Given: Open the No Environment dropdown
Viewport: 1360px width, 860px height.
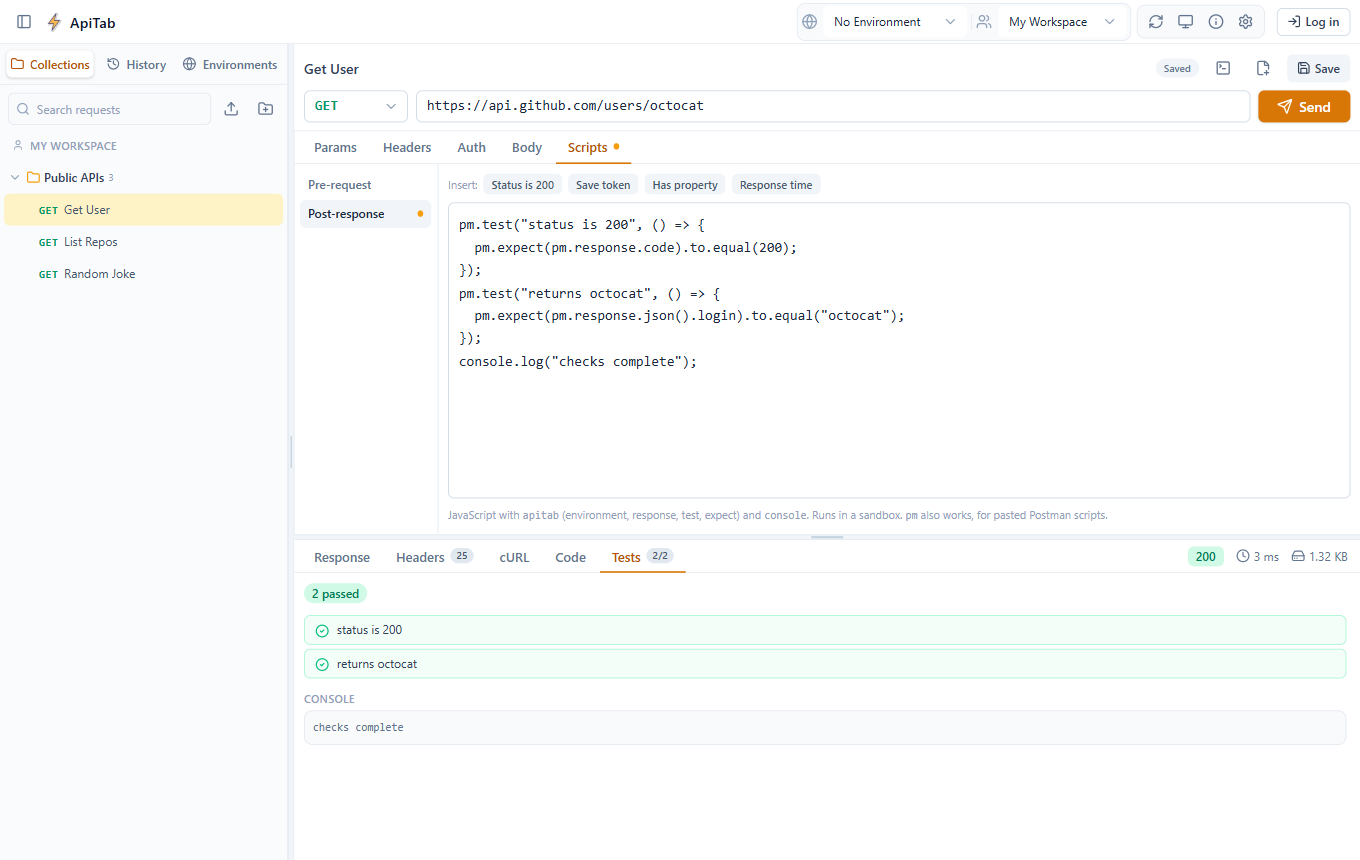Looking at the screenshot, I should pos(894,22).
